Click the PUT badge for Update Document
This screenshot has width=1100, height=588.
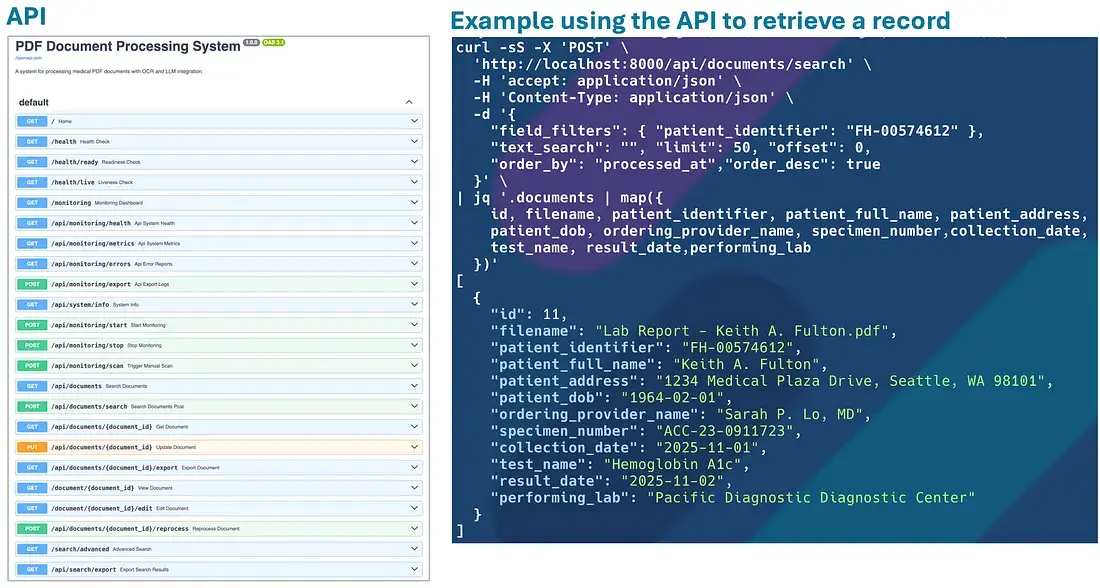(32, 447)
